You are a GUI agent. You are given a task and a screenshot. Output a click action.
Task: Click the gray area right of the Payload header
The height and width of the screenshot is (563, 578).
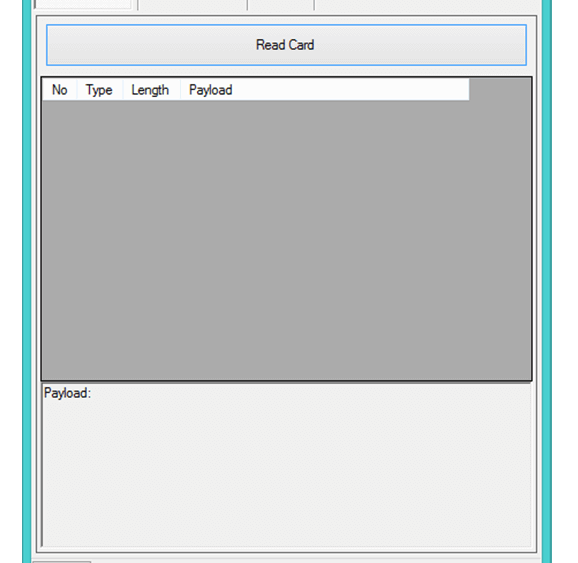(500, 90)
